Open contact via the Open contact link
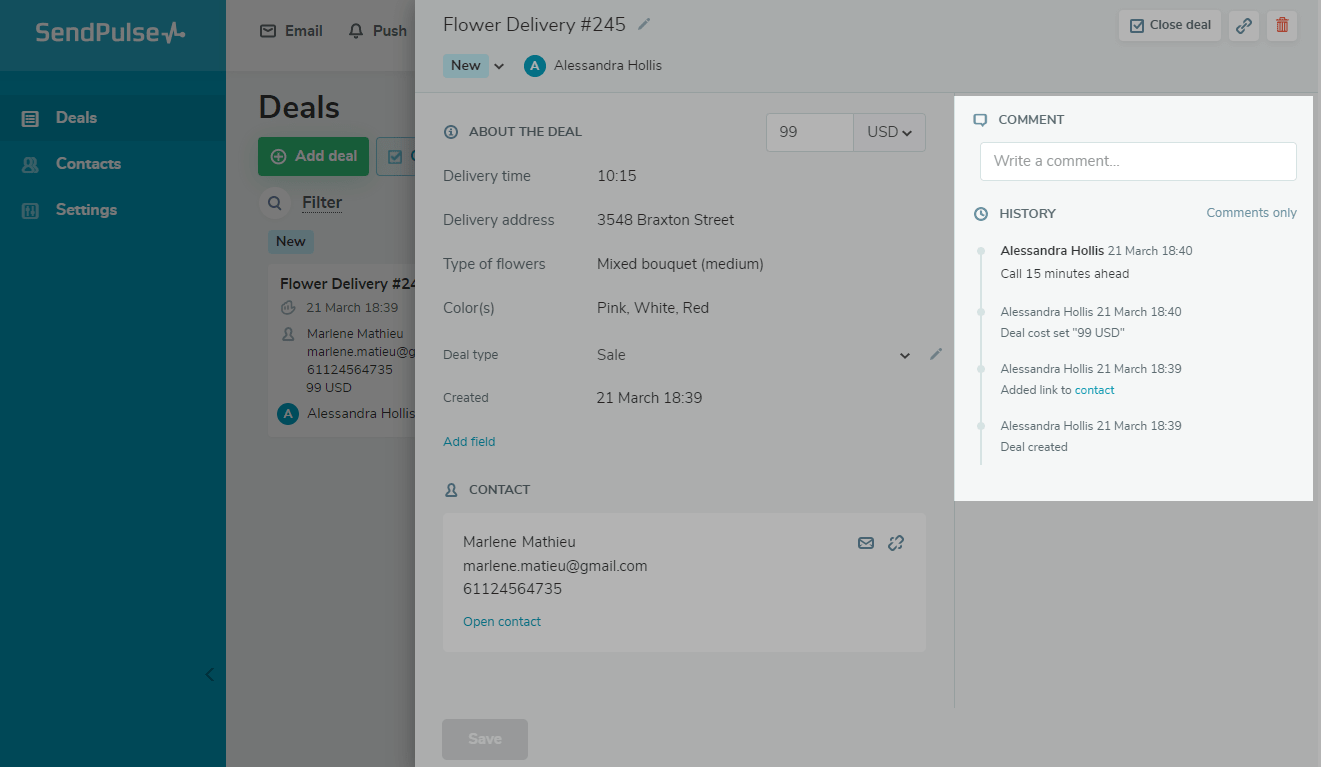Screen dimensions: 1321x767 pos(501,621)
